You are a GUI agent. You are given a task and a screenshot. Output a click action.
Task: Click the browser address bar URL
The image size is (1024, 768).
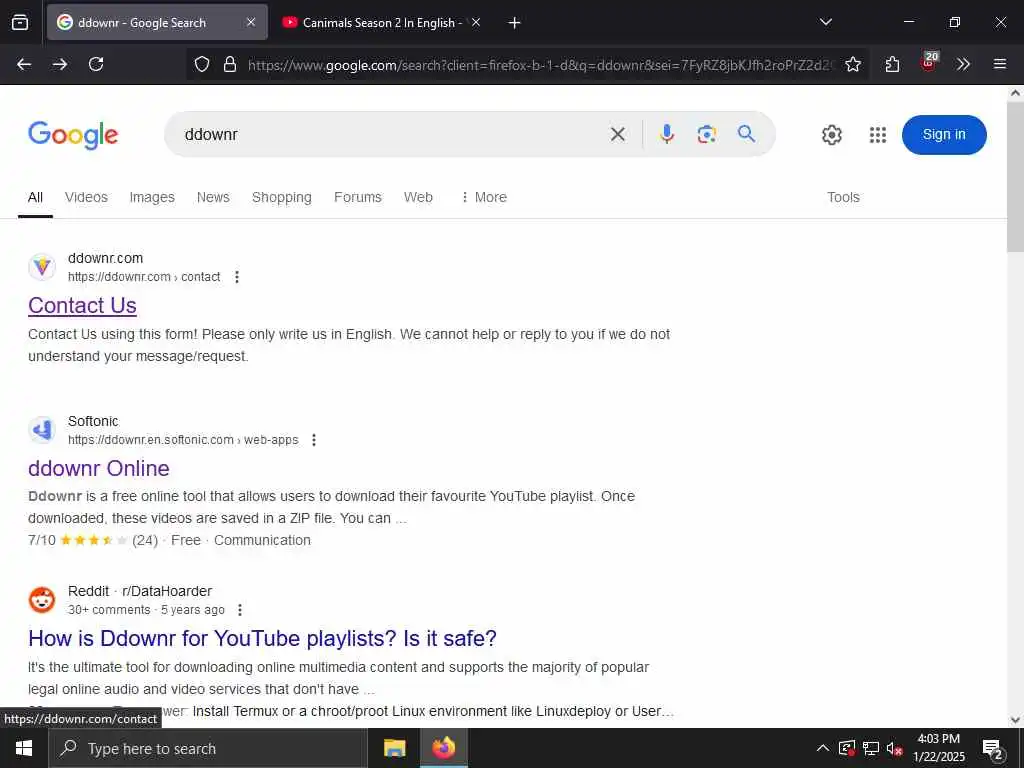coord(540,65)
